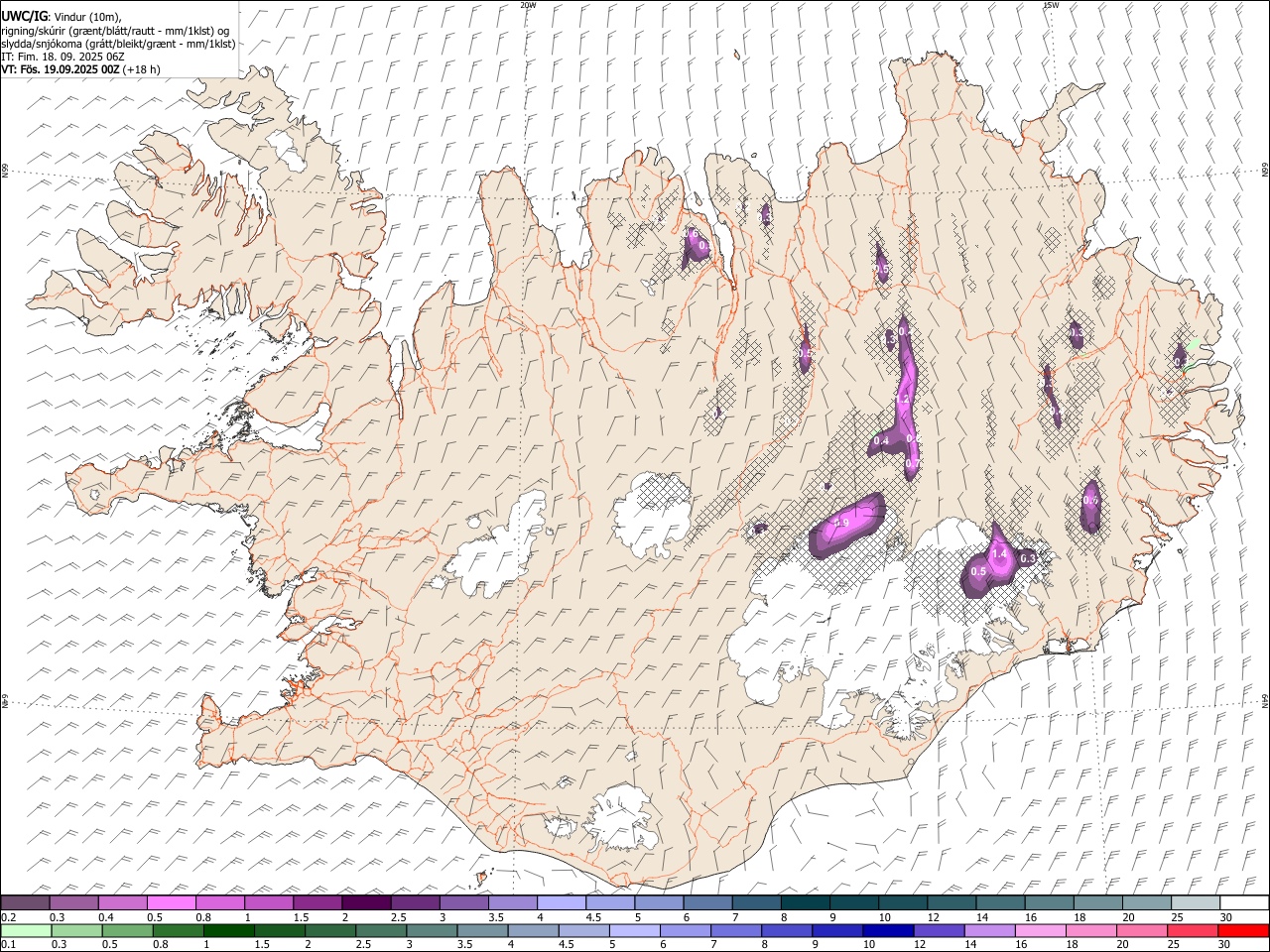Click the '15W' longitude label at the top edge
This screenshot has width=1270, height=952.
[1052, 5]
